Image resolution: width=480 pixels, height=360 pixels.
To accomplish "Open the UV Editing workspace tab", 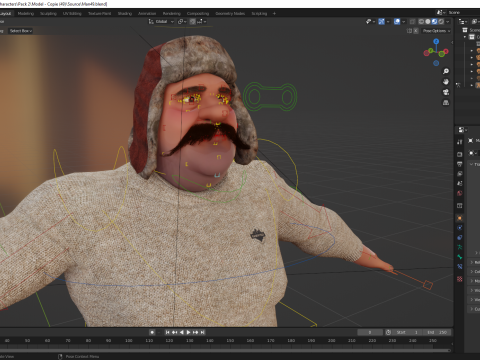I will pos(72,13).
